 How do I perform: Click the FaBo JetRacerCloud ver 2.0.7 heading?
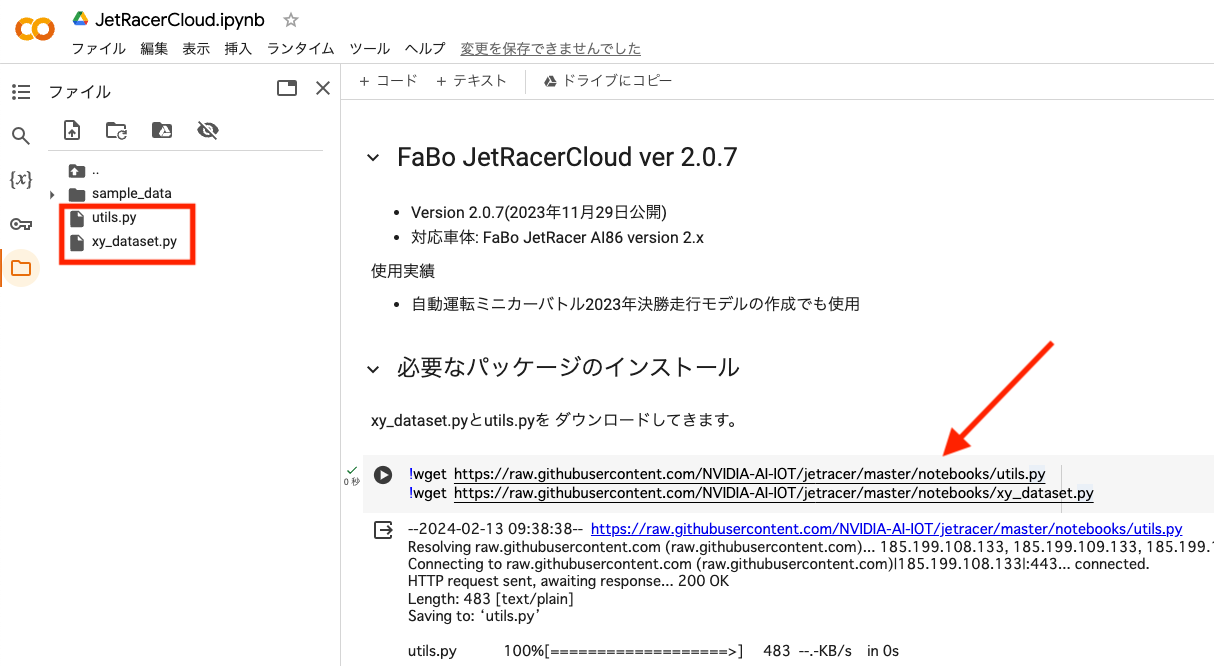click(x=567, y=157)
